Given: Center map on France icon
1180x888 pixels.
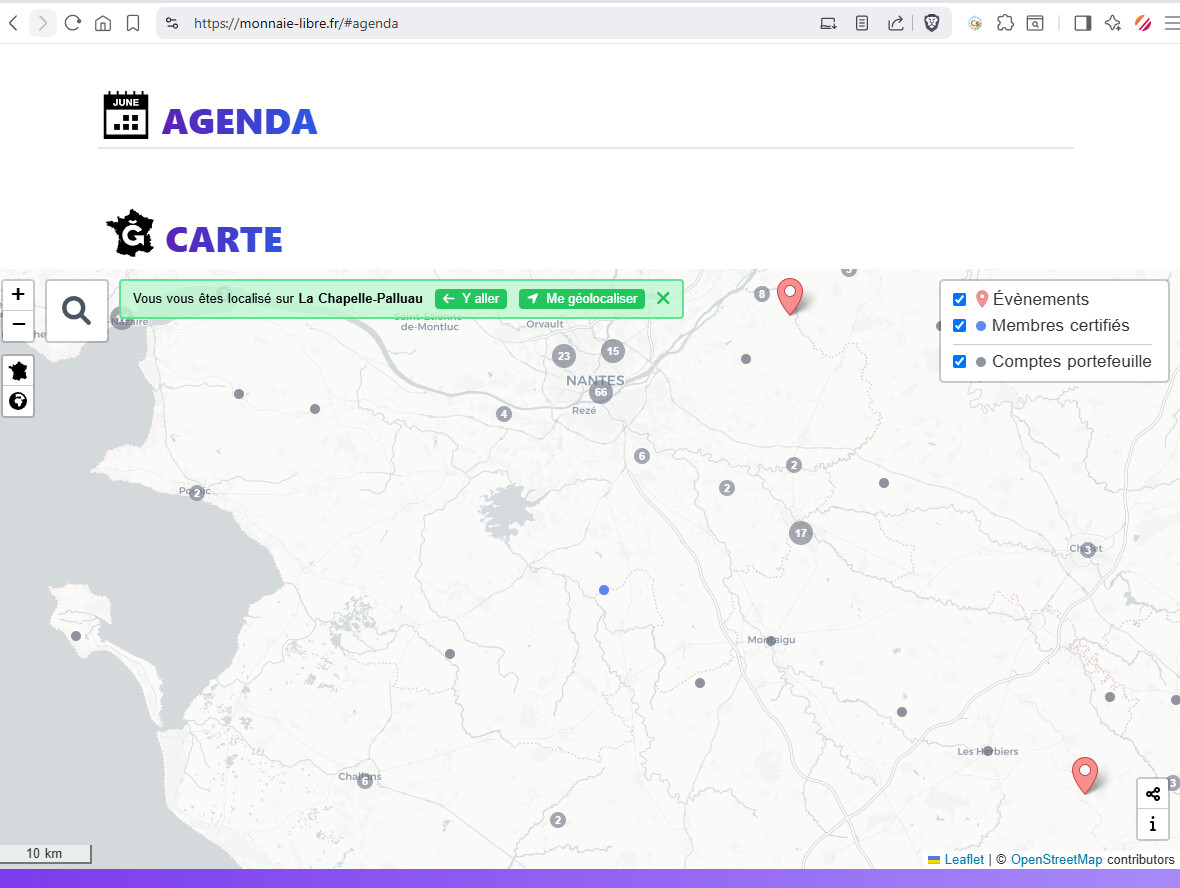Looking at the screenshot, I should [18, 371].
